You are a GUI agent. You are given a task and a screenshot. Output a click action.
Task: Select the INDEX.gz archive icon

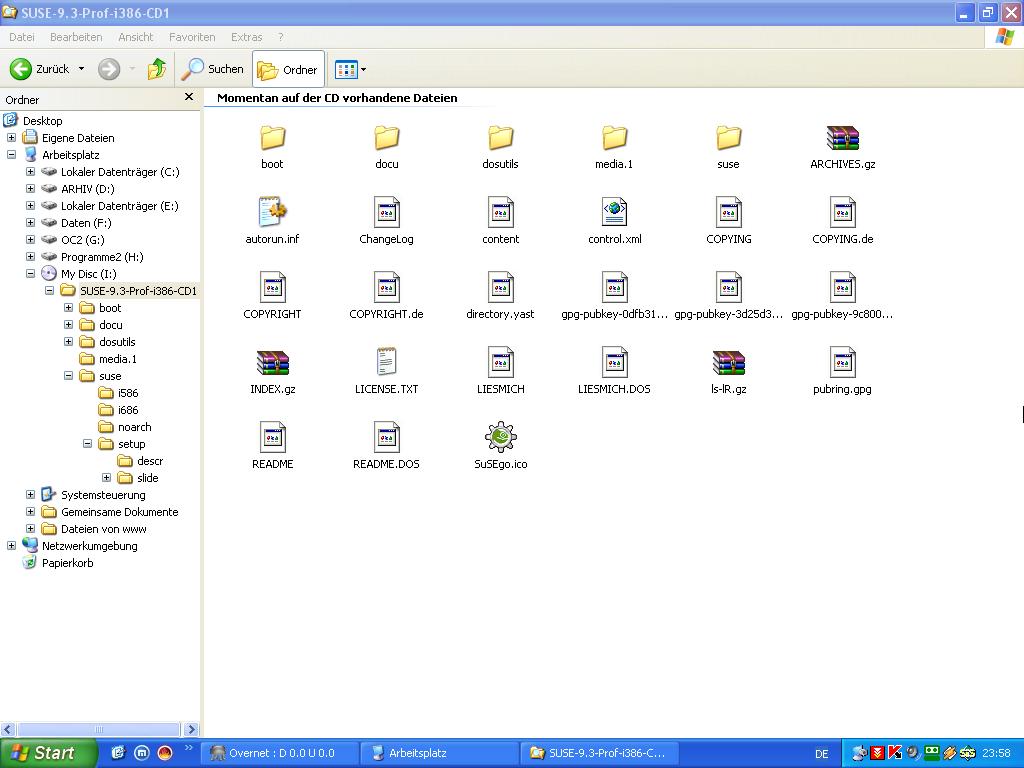[272, 362]
